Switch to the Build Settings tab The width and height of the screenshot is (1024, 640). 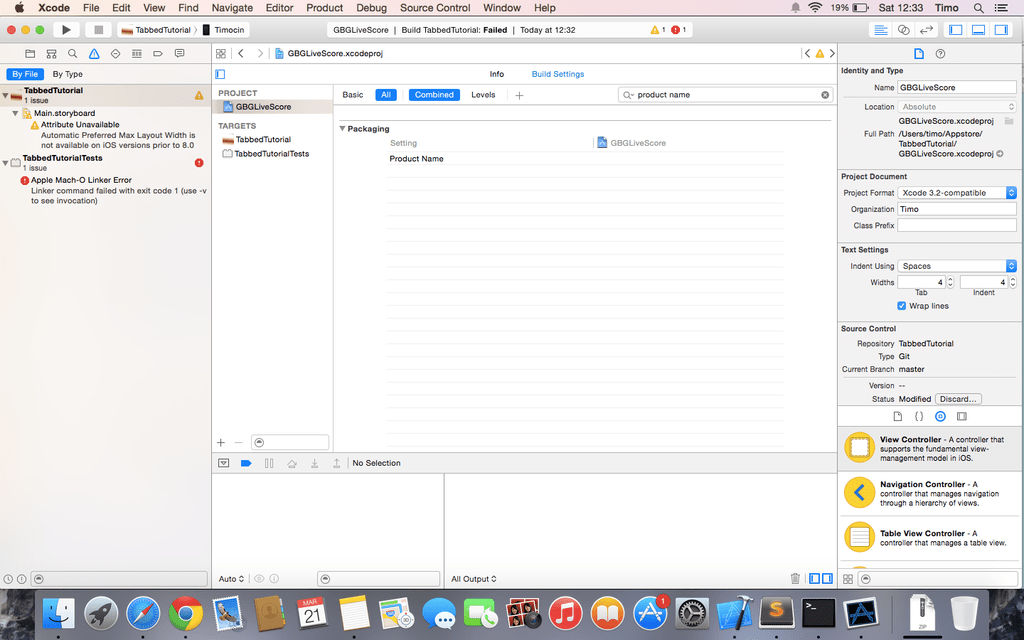pos(558,74)
